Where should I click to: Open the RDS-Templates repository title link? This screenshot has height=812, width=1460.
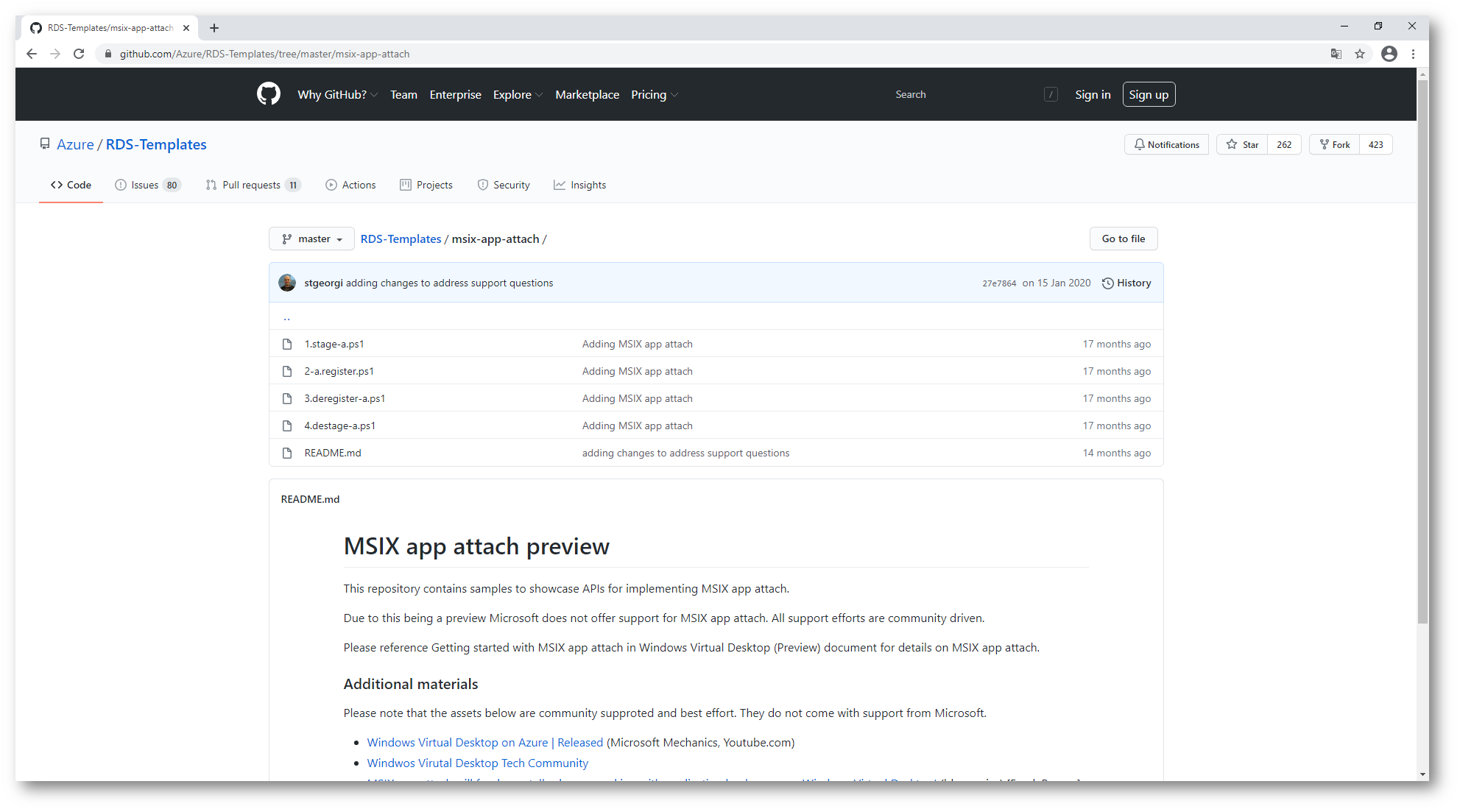coord(156,144)
